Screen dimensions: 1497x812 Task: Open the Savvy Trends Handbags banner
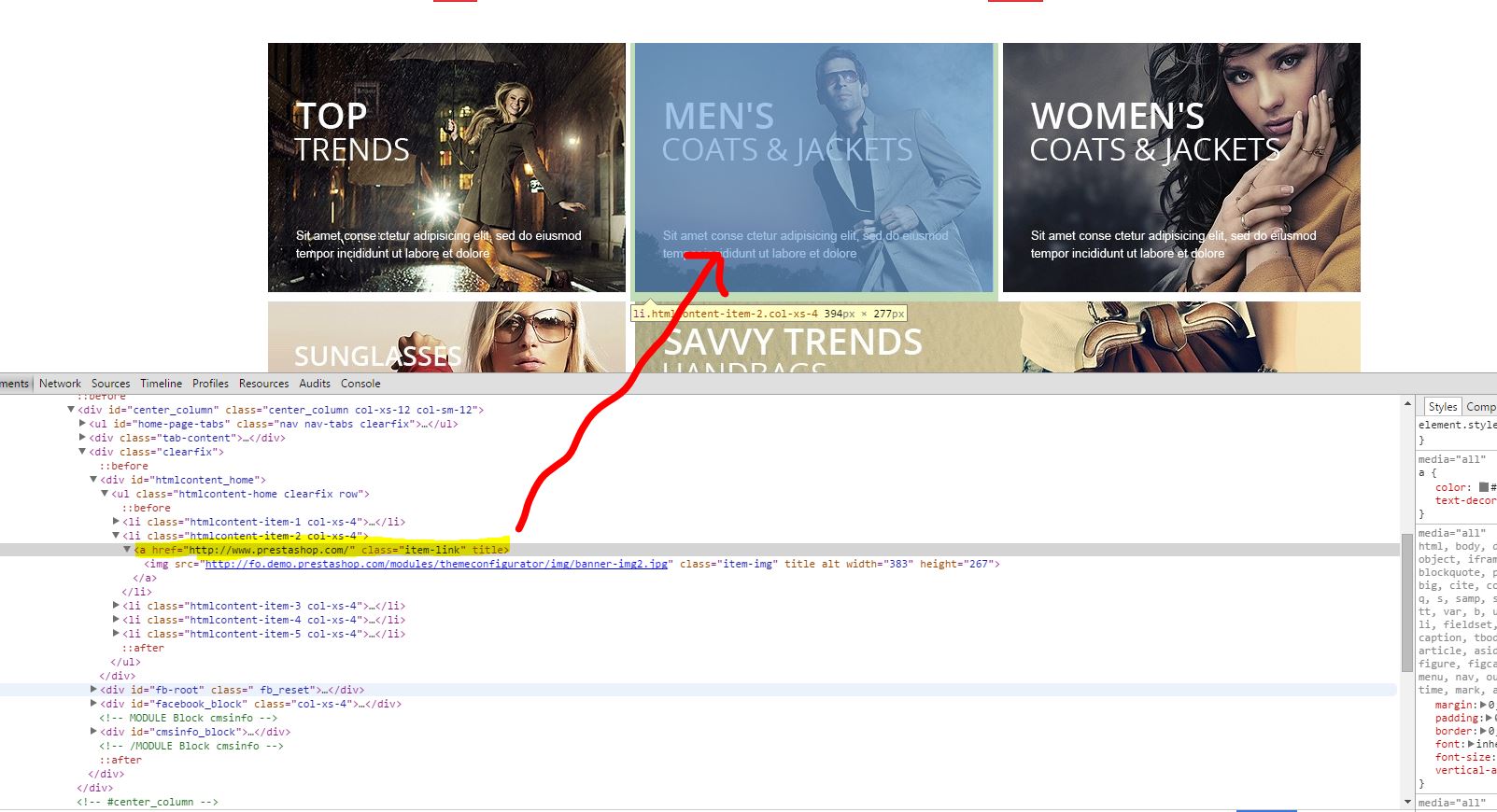(x=997, y=337)
